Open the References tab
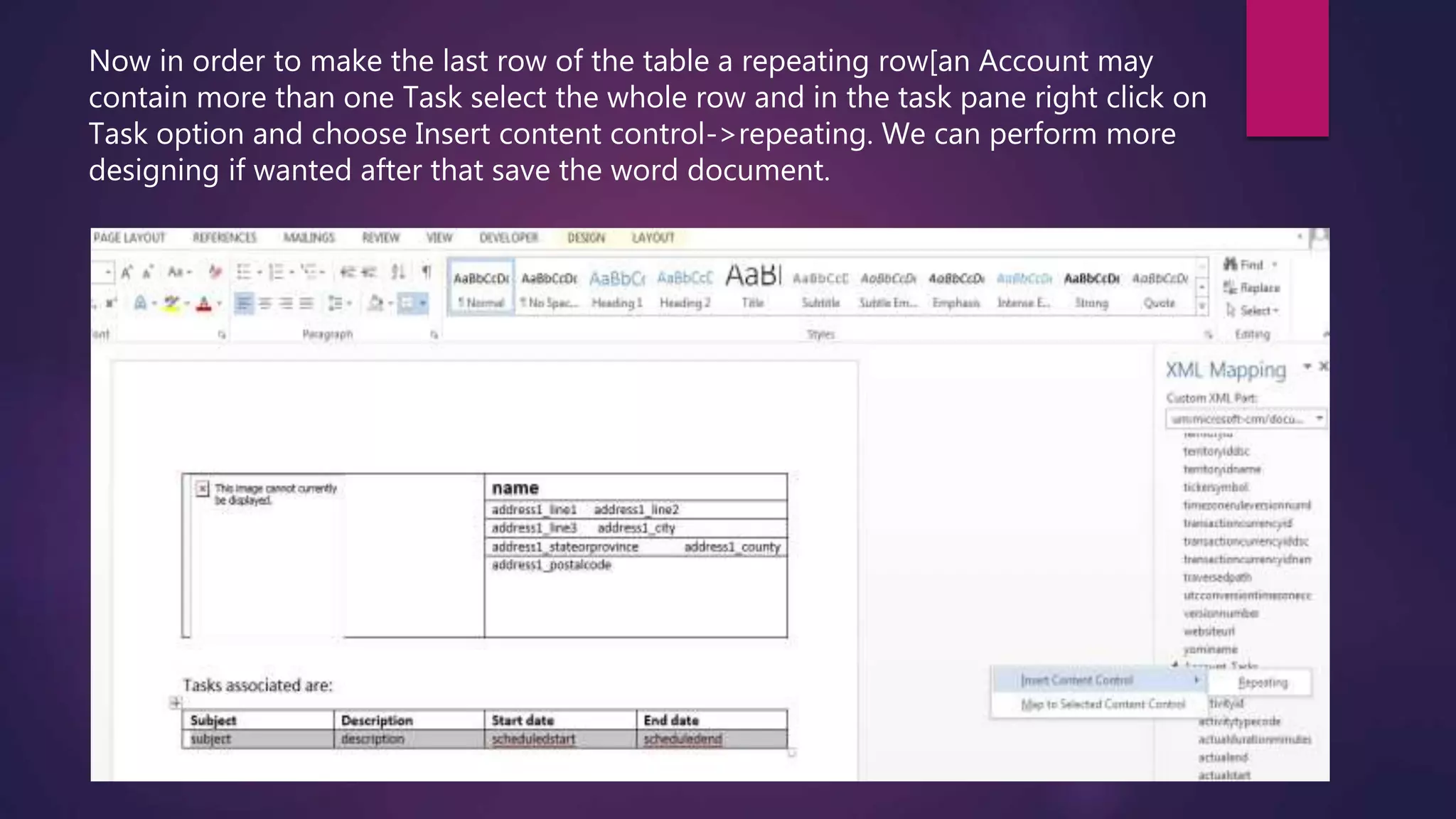Image resolution: width=1456 pixels, height=819 pixels. pos(224,237)
